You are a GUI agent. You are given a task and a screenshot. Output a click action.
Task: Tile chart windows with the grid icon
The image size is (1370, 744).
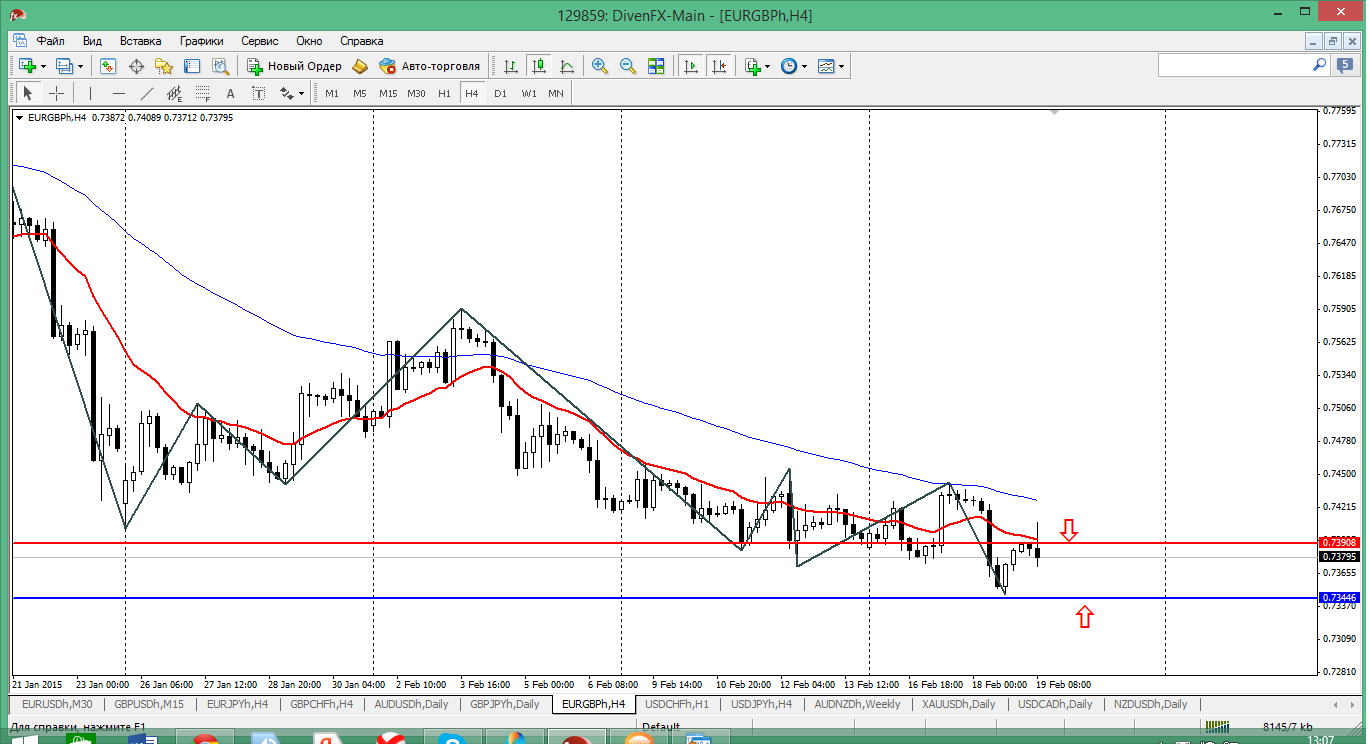click(656, 66)
